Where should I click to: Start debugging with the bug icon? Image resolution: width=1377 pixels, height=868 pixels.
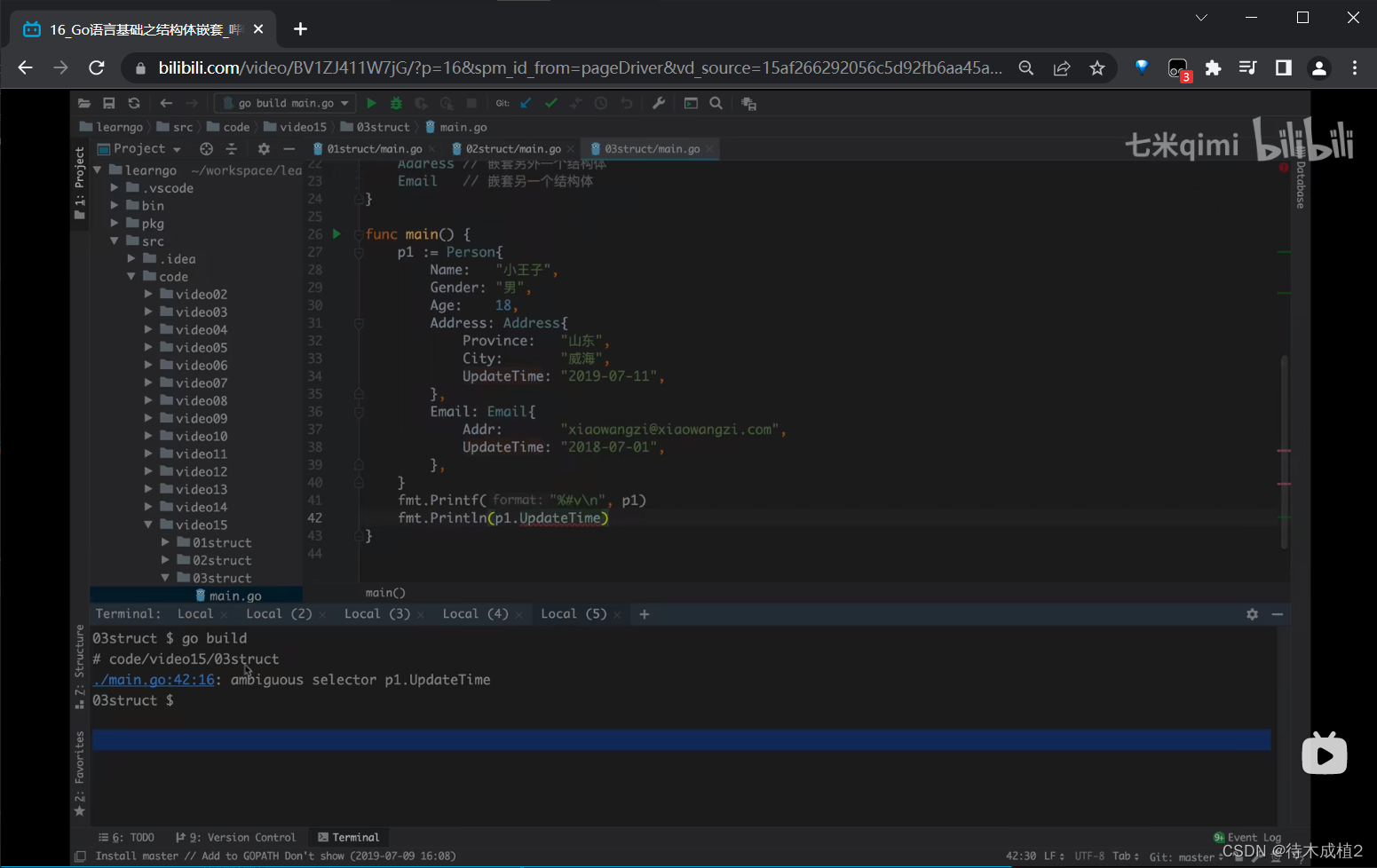396,104
